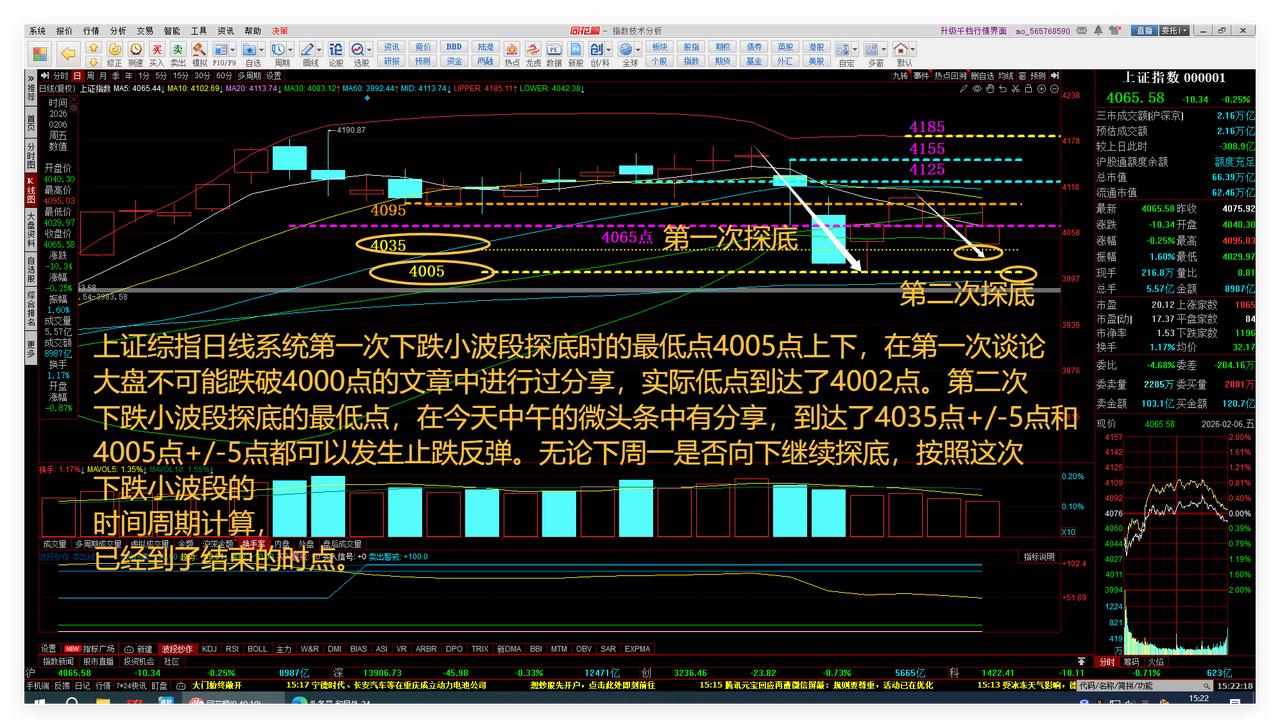The width and height of the screenshot is (1280, 728).
Task: Switch to the BOLL indicator tab
Action: tap(257, 649)
